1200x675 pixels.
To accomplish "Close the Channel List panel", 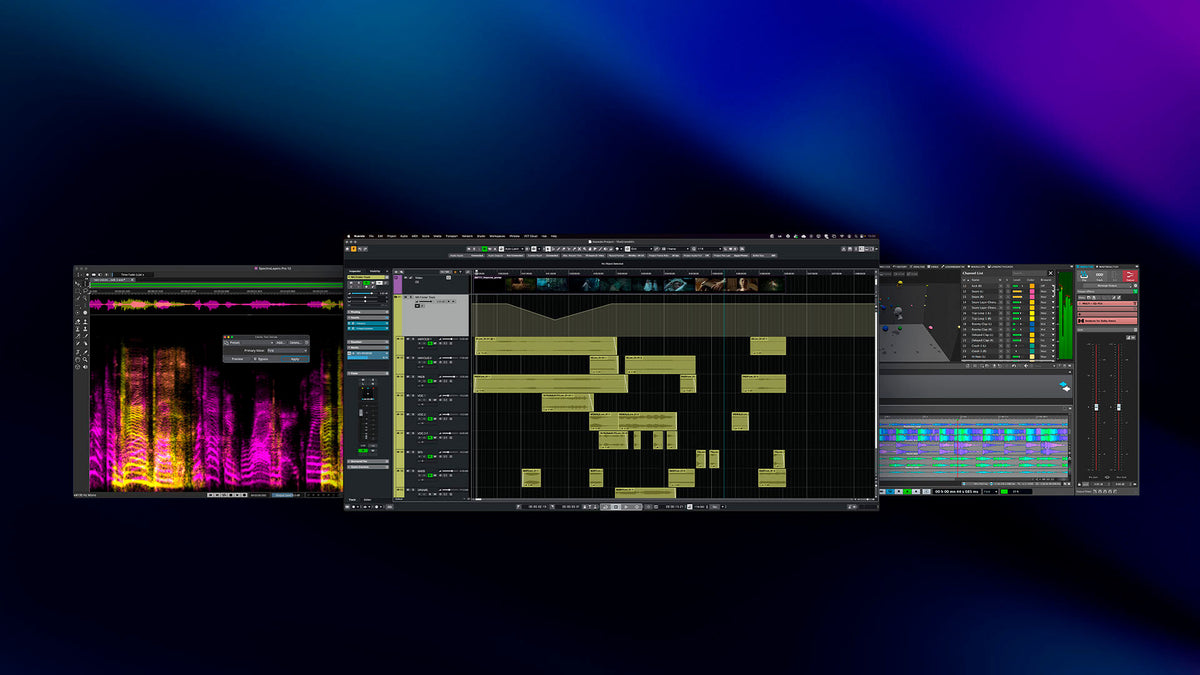I will [x=1051, y=273].
